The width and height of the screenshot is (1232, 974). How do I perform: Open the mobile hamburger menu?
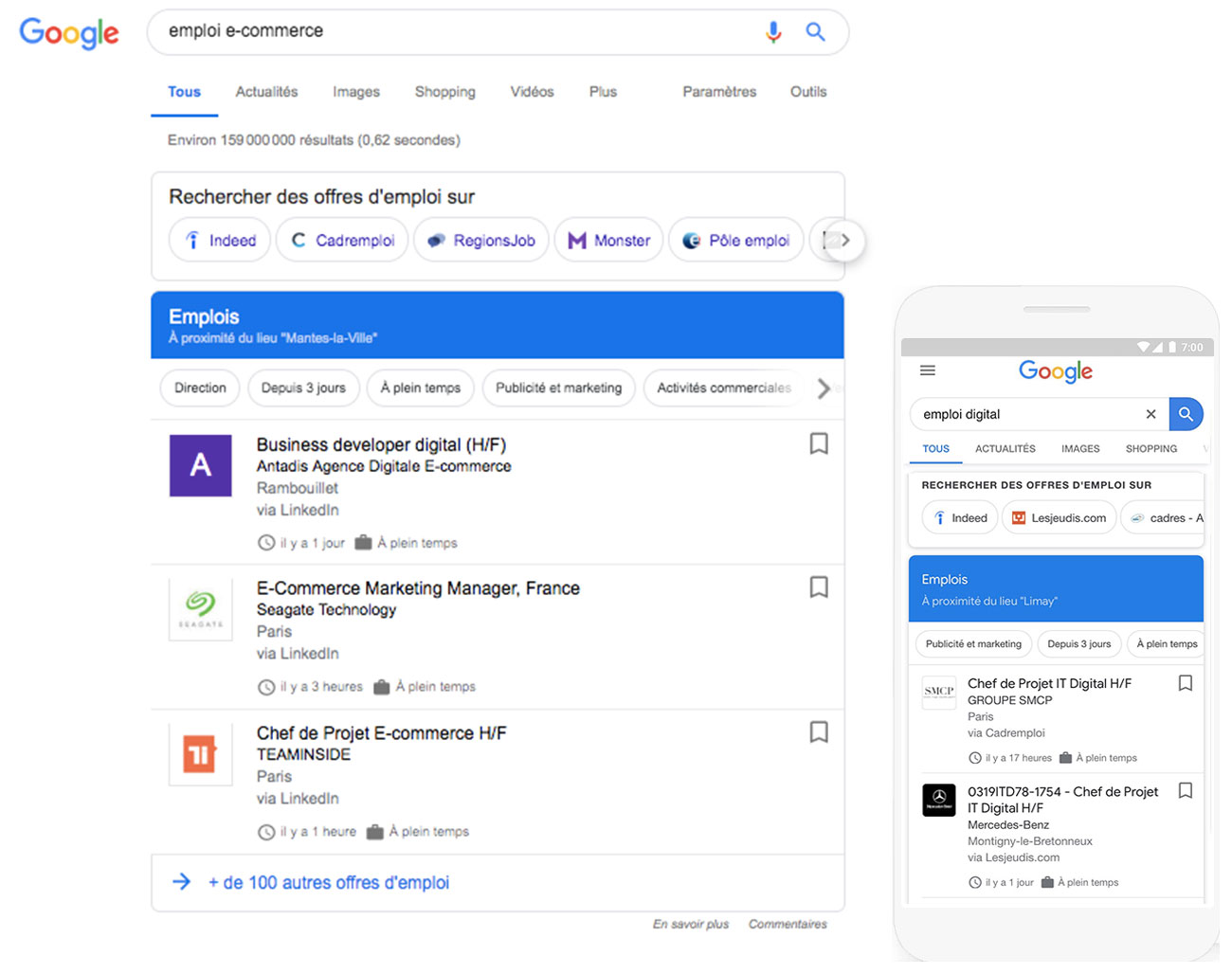928,370
